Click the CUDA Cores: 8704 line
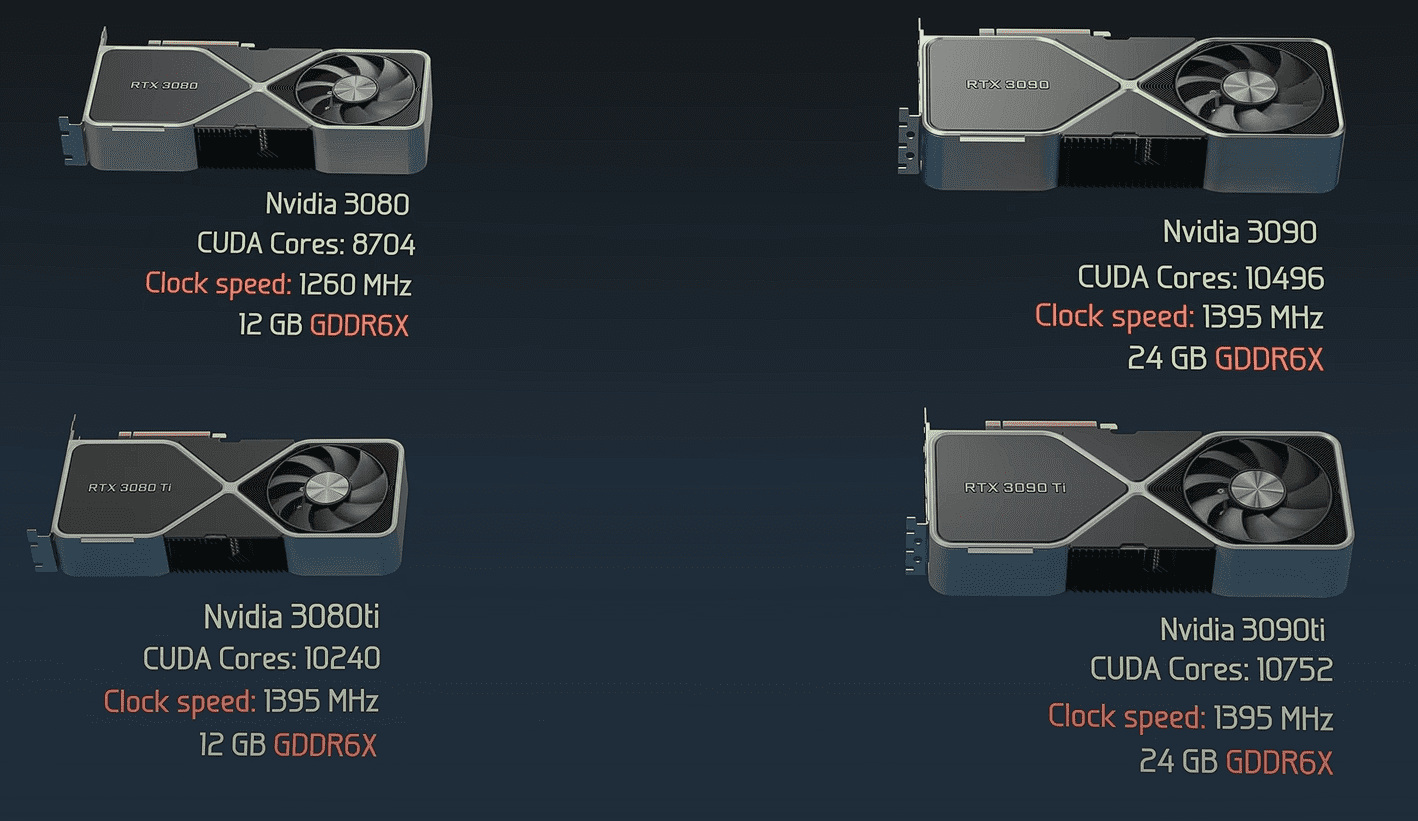The height and width of the screenshot is (821, 1418). (306, 243)
